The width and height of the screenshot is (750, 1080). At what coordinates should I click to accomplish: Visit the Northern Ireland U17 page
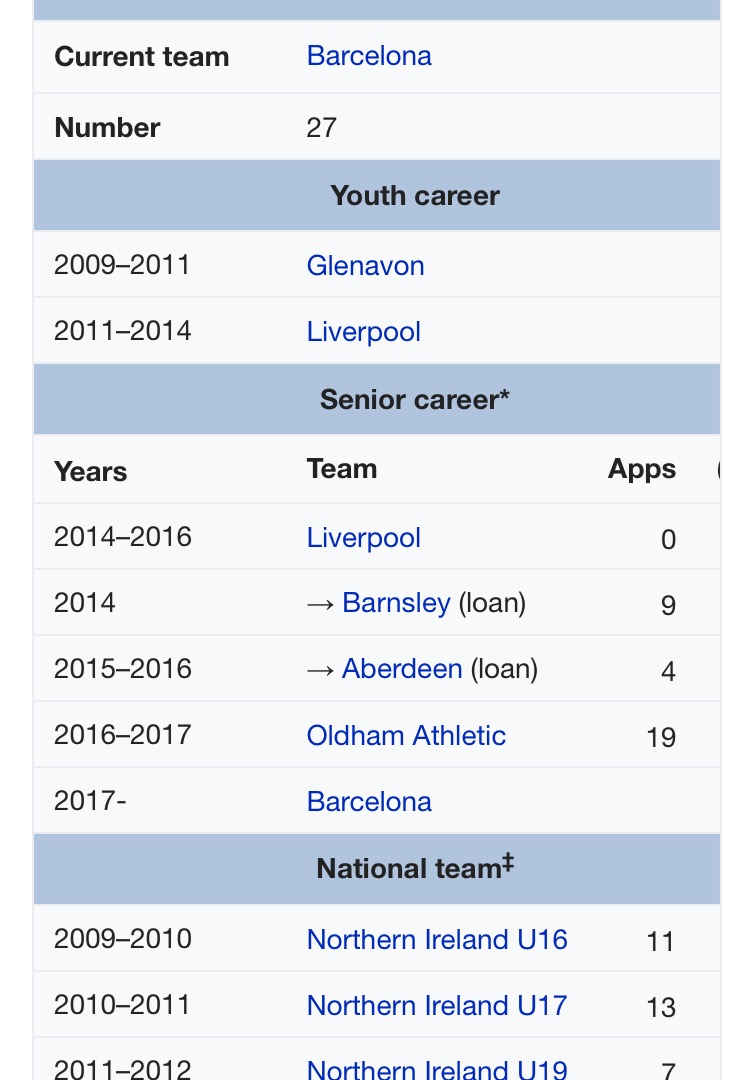(x=437, y=1005)
